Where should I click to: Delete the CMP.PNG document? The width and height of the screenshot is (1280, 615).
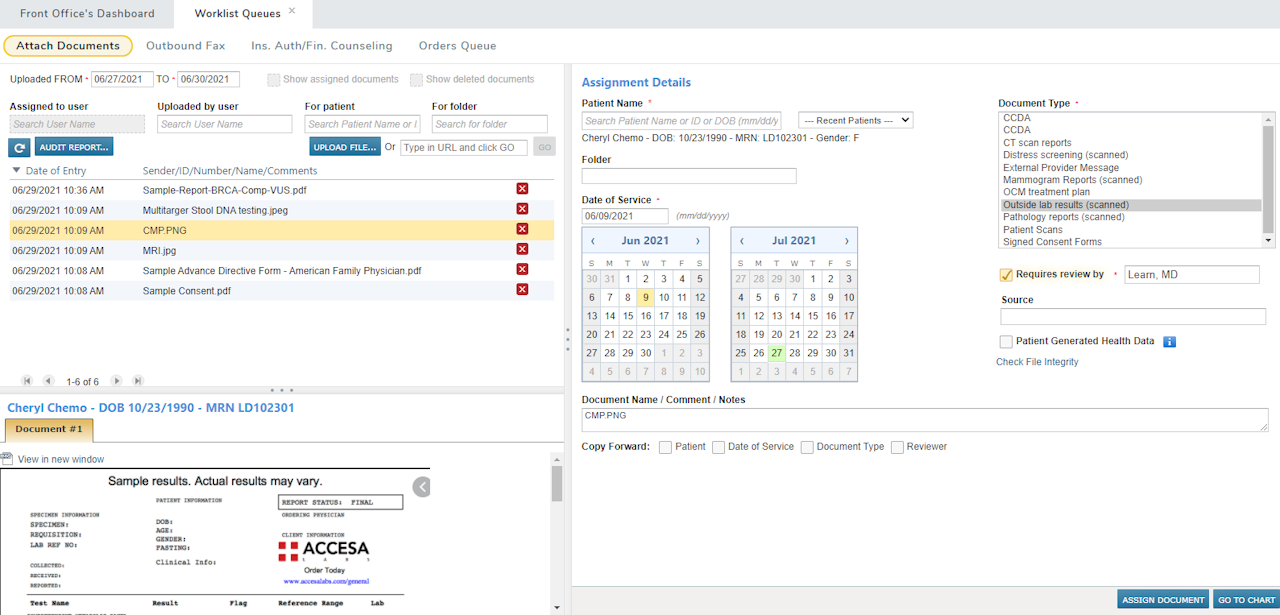click(x=522, y=229)
